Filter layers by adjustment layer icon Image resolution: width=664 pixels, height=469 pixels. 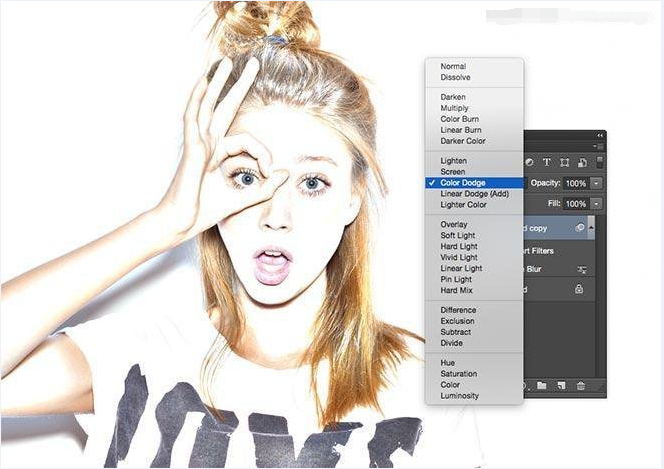tap(529, 162)
